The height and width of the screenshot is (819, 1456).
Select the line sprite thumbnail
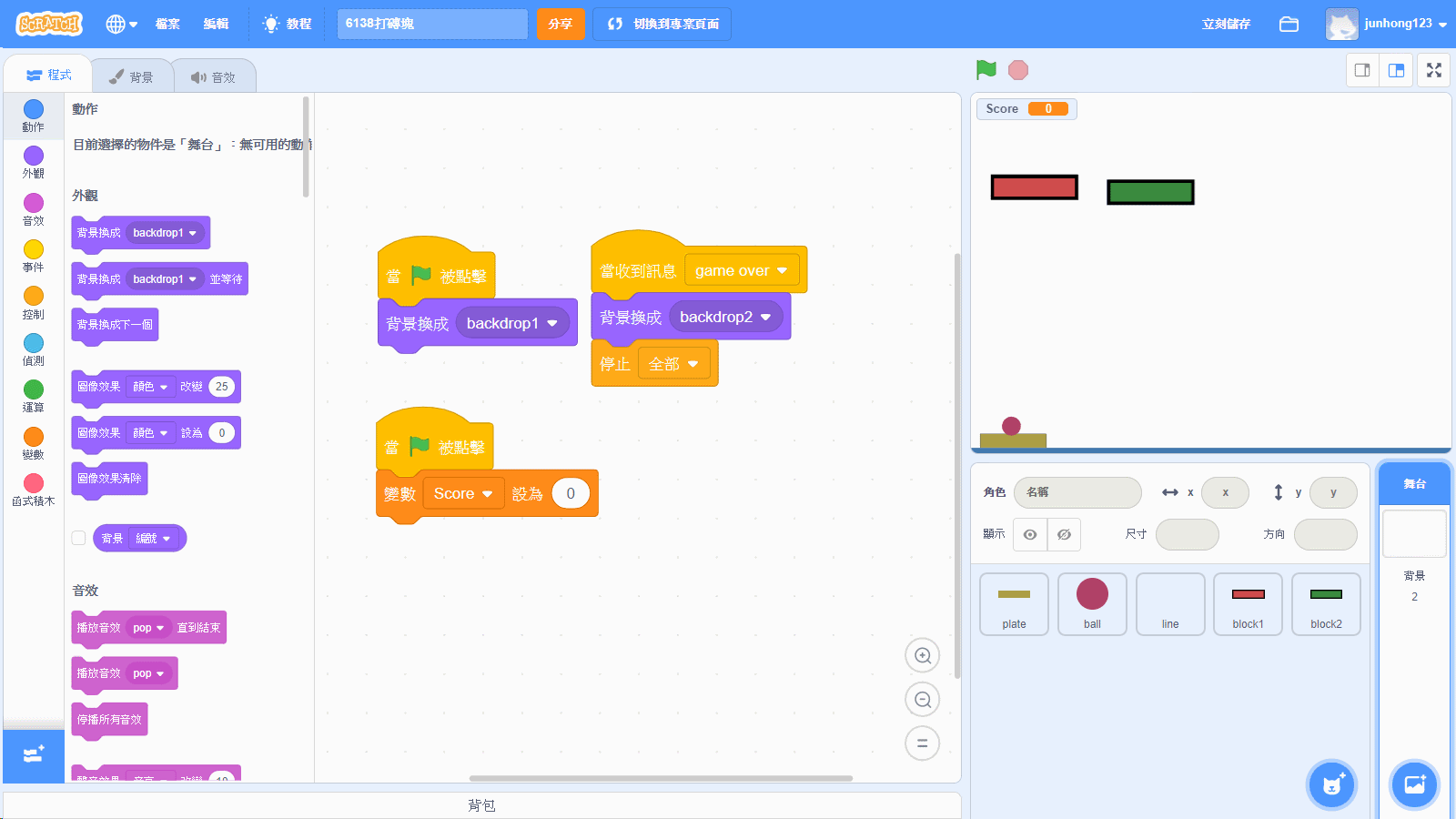click(1170, 604)
